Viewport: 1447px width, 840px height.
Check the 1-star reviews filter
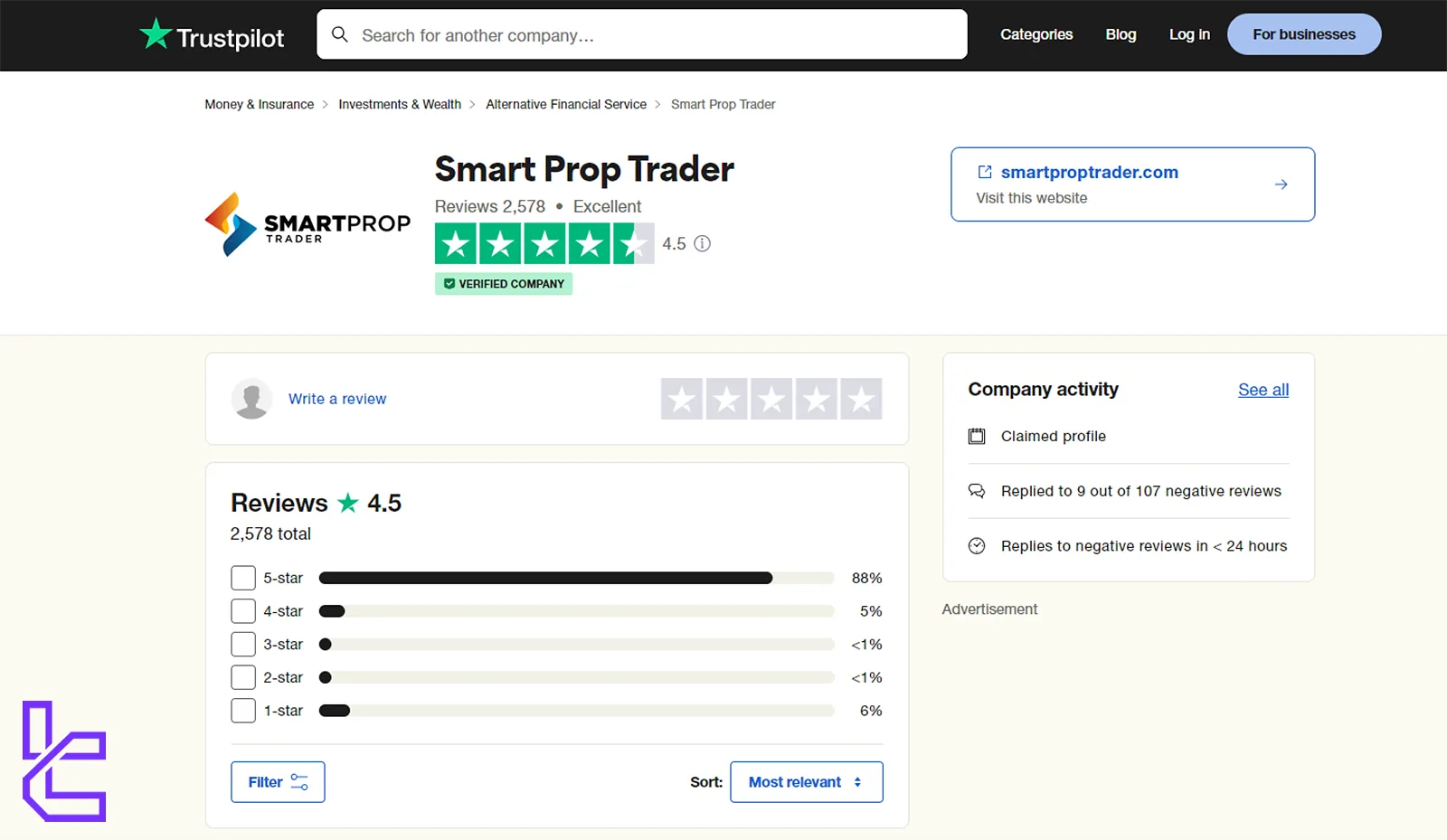coord(242,710)
